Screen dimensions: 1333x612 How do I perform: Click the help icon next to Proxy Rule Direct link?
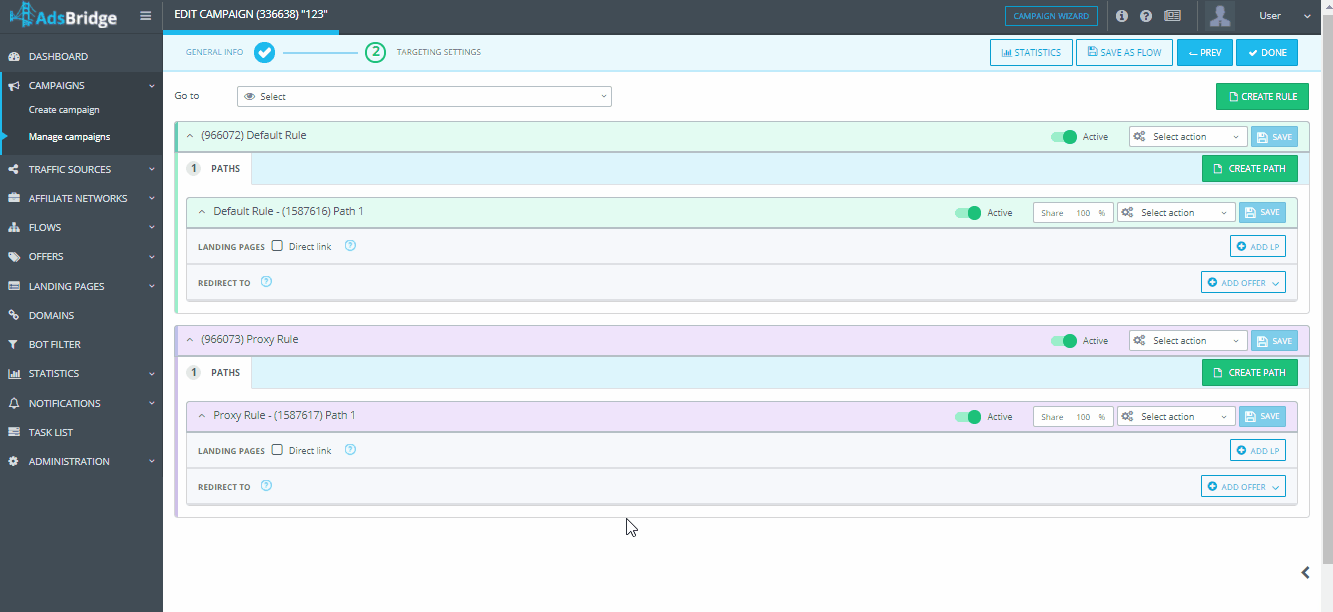tap(350, 450)
